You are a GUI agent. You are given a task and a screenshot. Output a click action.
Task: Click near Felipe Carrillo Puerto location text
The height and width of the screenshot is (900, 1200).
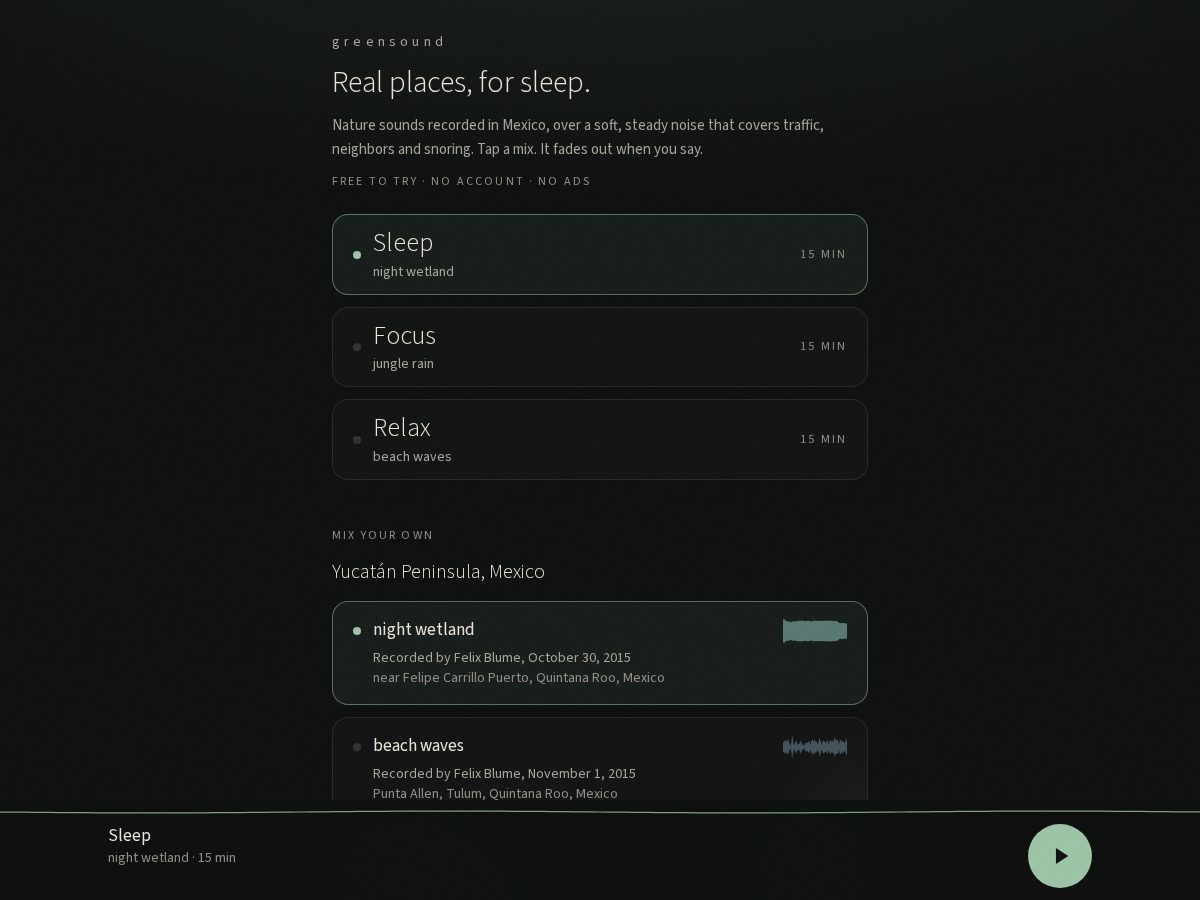(519, 677)
